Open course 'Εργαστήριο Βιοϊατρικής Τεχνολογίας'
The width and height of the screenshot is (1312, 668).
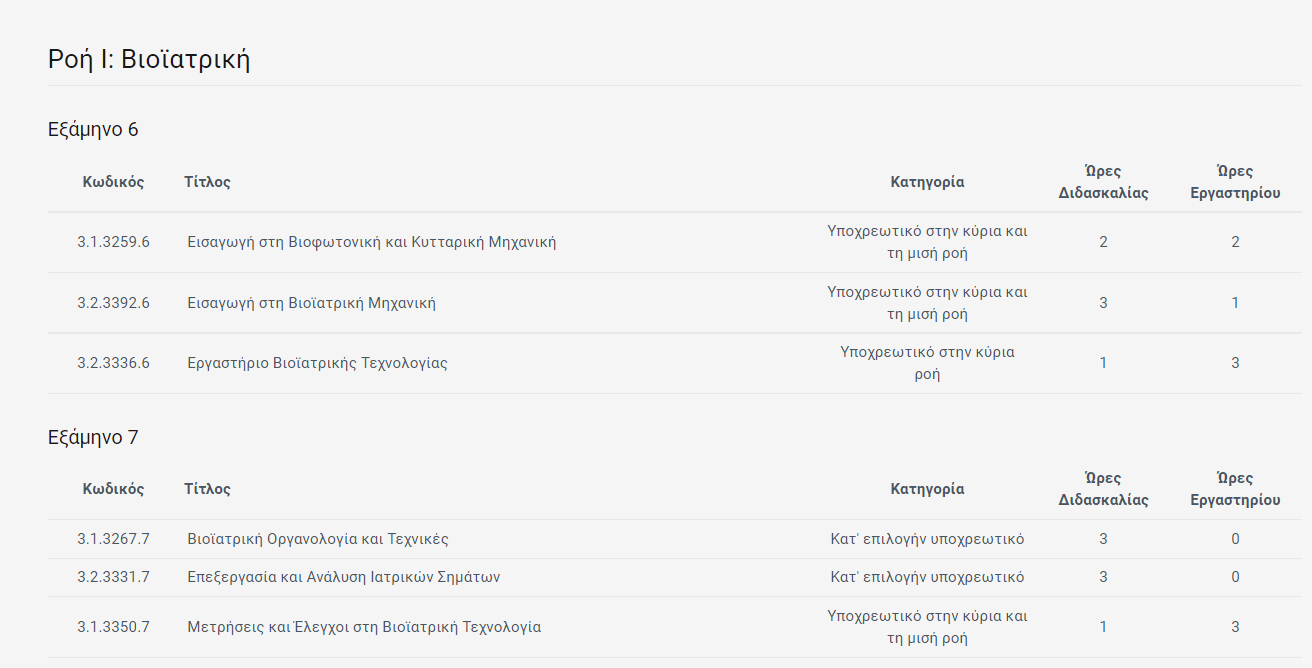(x=318, y=363)
